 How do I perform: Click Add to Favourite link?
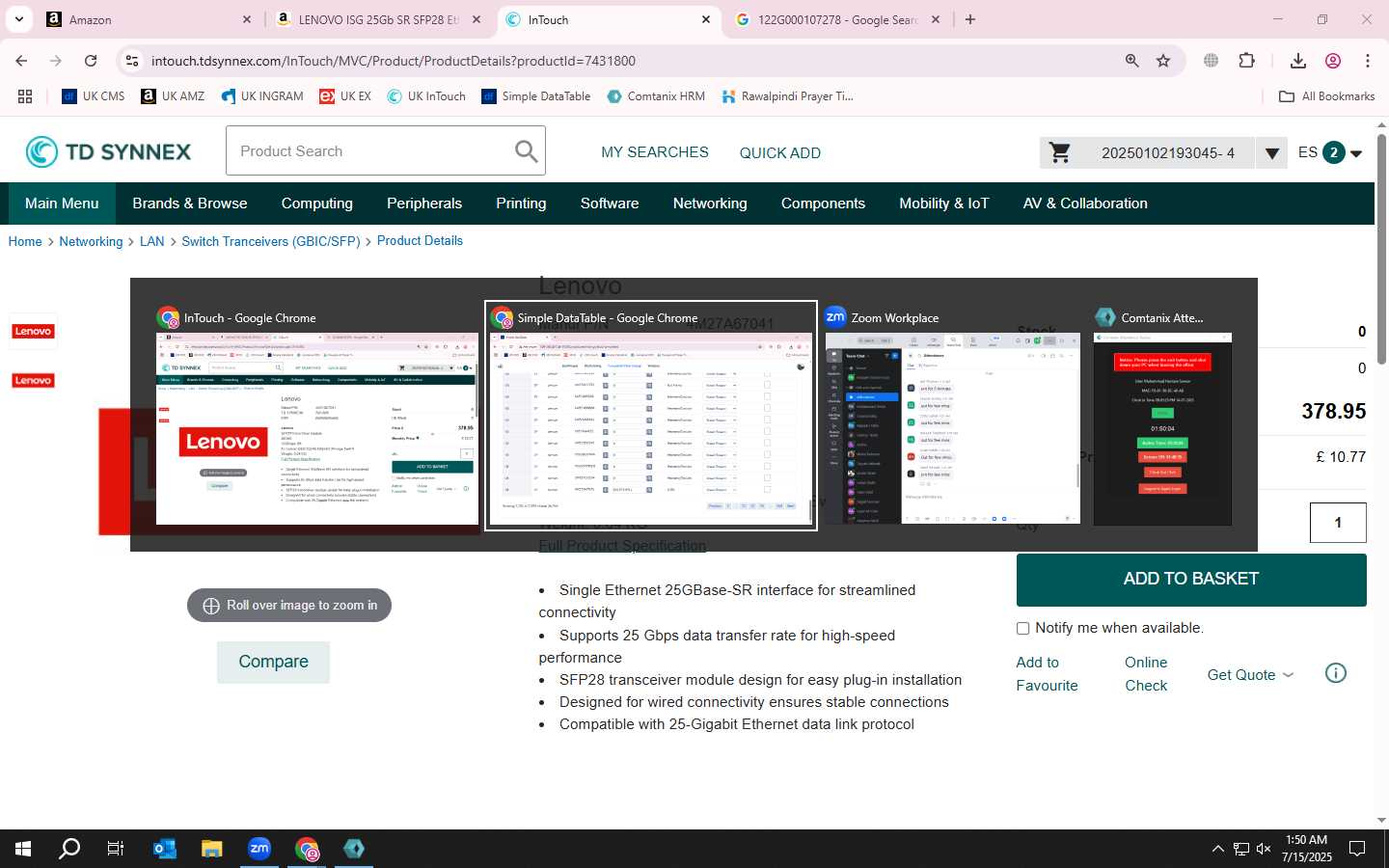[x=1047, y=674]
